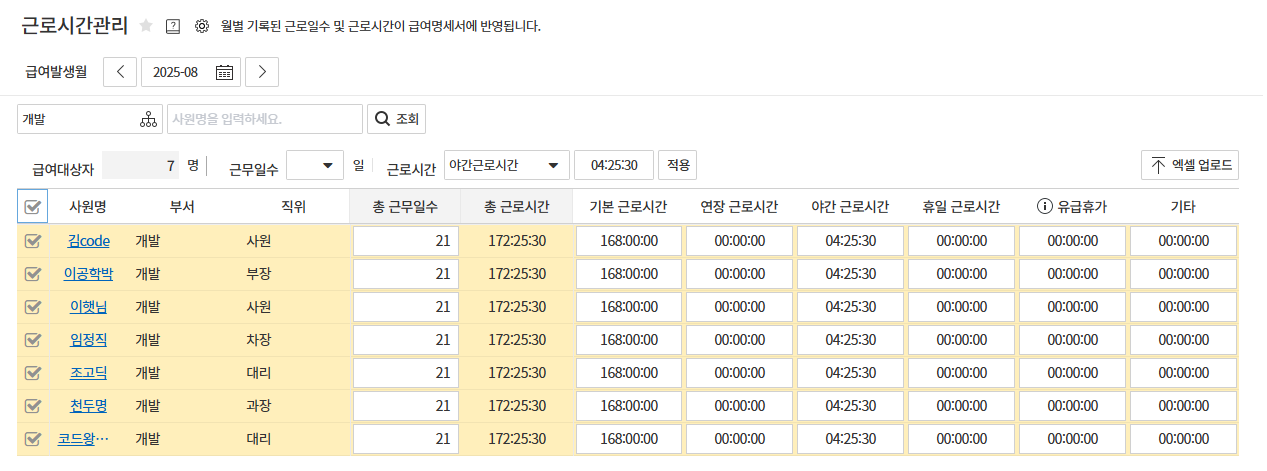Sort by 총 근무일수 column header
Image resolution: width=1267 pixels, height=471 pixels.
(405, 207)
